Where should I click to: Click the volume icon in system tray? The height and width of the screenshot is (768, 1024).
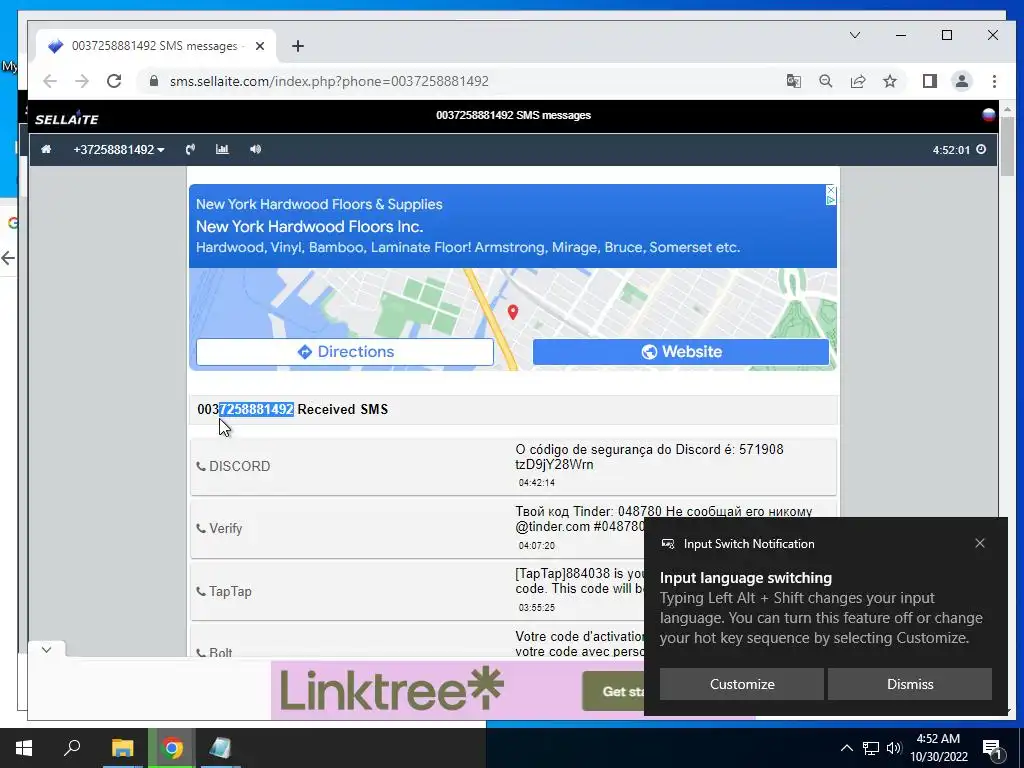[894, 748]
